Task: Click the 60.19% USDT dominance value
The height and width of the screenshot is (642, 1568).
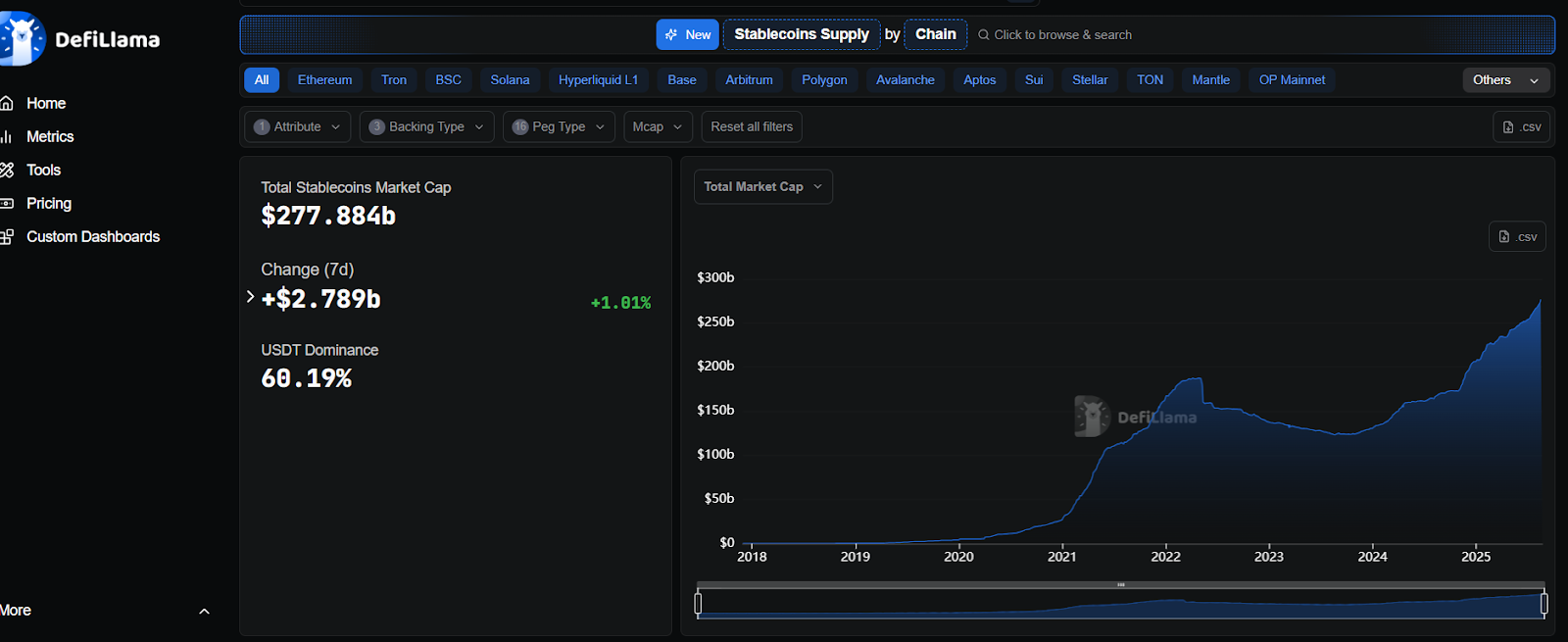Action: (x=306, y=378)
